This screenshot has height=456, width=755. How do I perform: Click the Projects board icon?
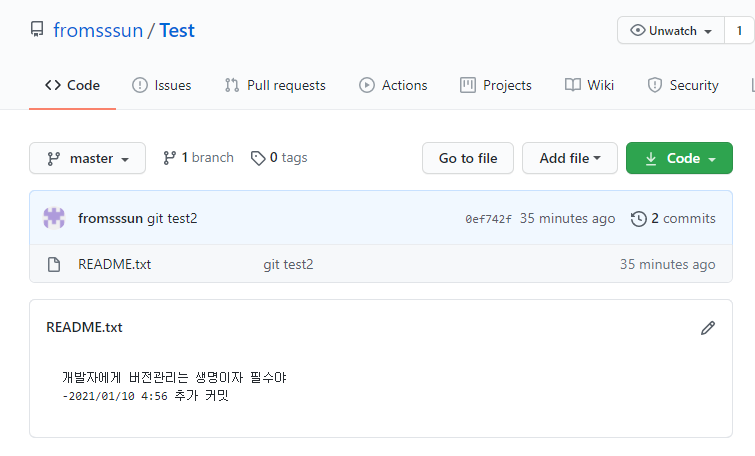(468, 85)
